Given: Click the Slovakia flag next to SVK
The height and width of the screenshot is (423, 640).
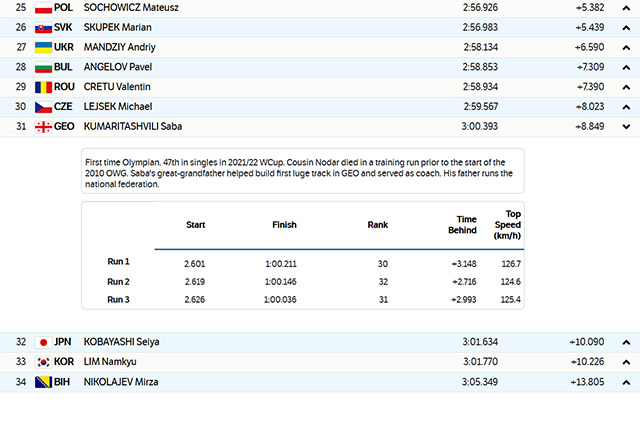Looking at the screenshot, I should point(43,27).
